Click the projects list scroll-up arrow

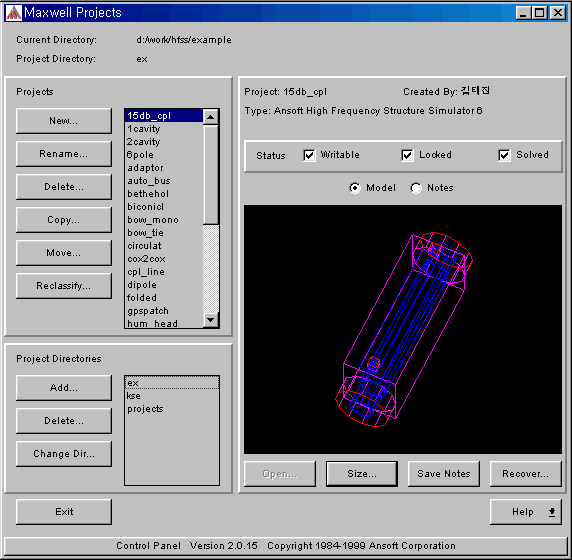[x=210, y=117]
